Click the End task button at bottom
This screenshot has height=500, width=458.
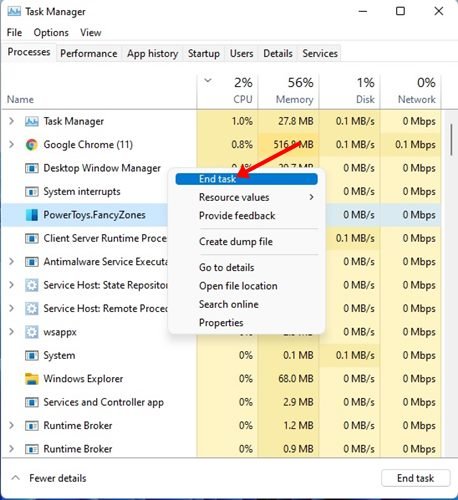click(415, 478)
